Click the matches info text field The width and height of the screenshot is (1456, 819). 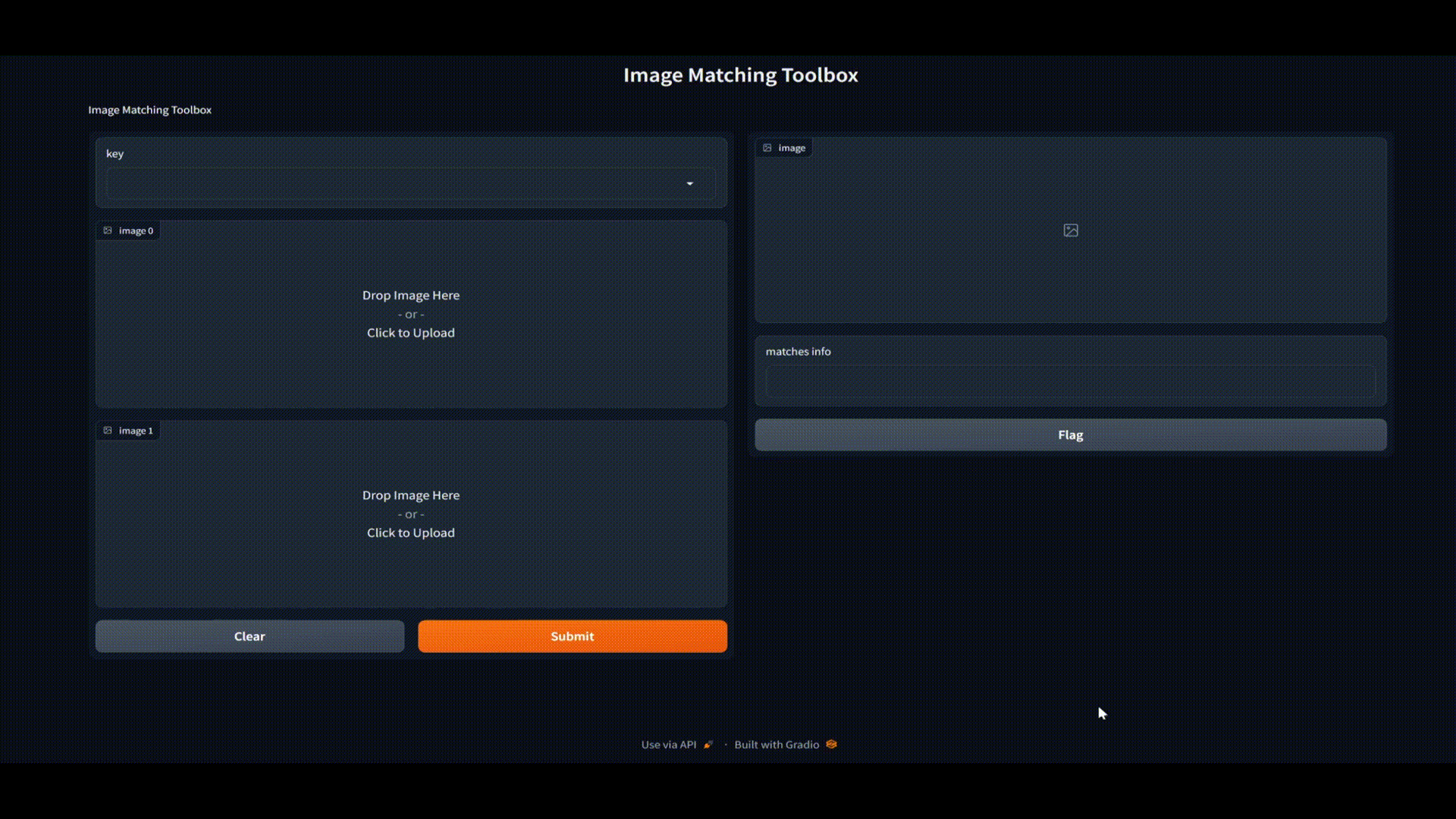pyautogui.click(x=1069, y=382)
